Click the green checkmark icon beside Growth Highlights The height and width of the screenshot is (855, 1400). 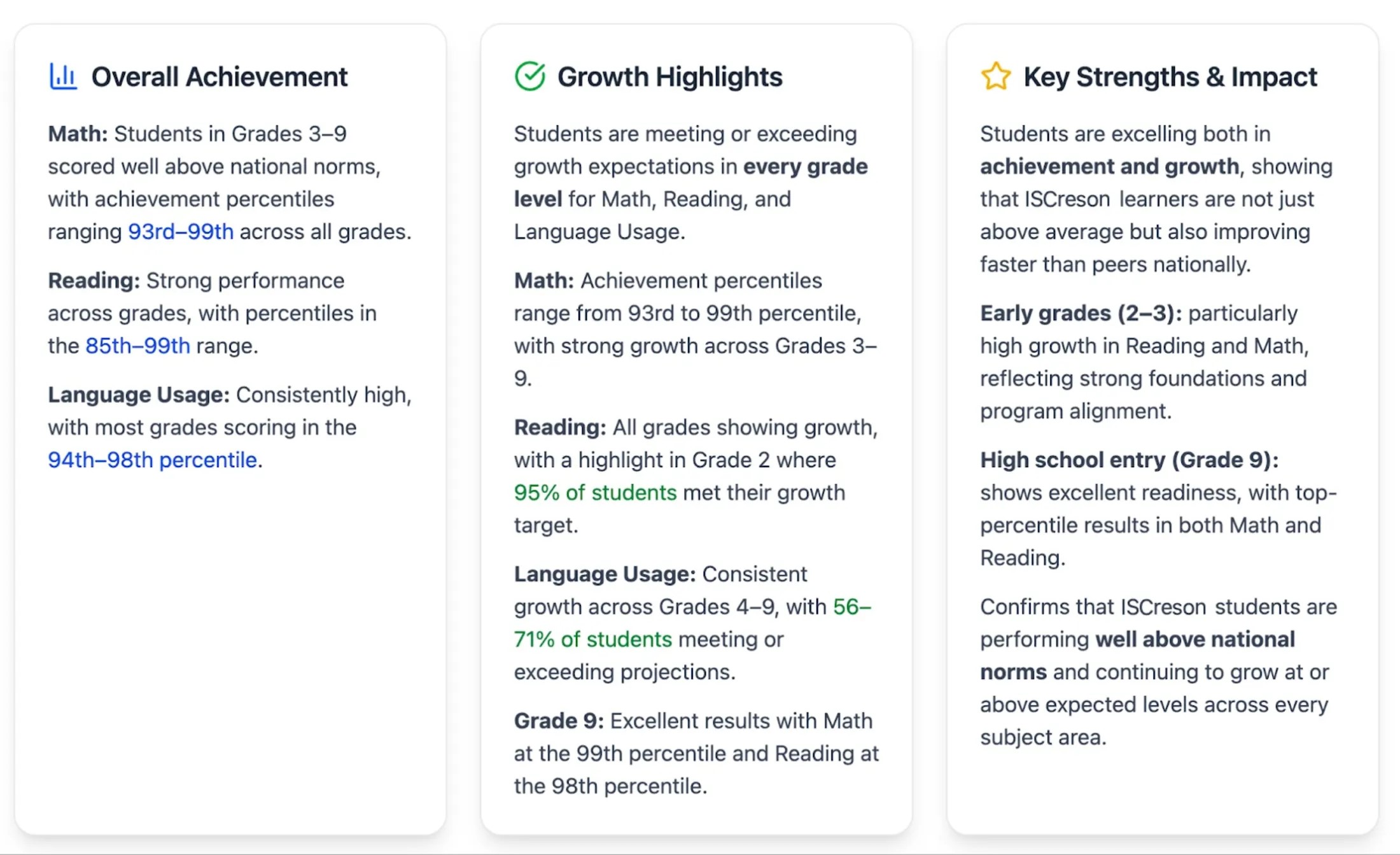[529, 76]
